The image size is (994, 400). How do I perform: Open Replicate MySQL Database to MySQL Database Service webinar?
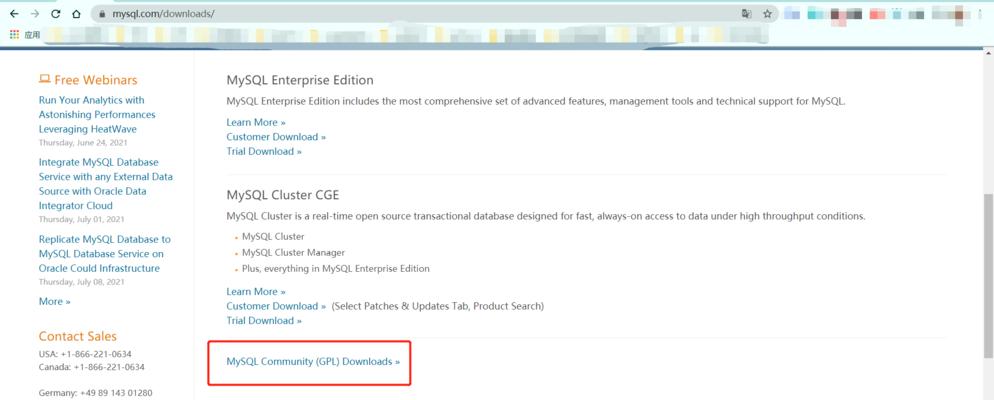tap(105, 254)
